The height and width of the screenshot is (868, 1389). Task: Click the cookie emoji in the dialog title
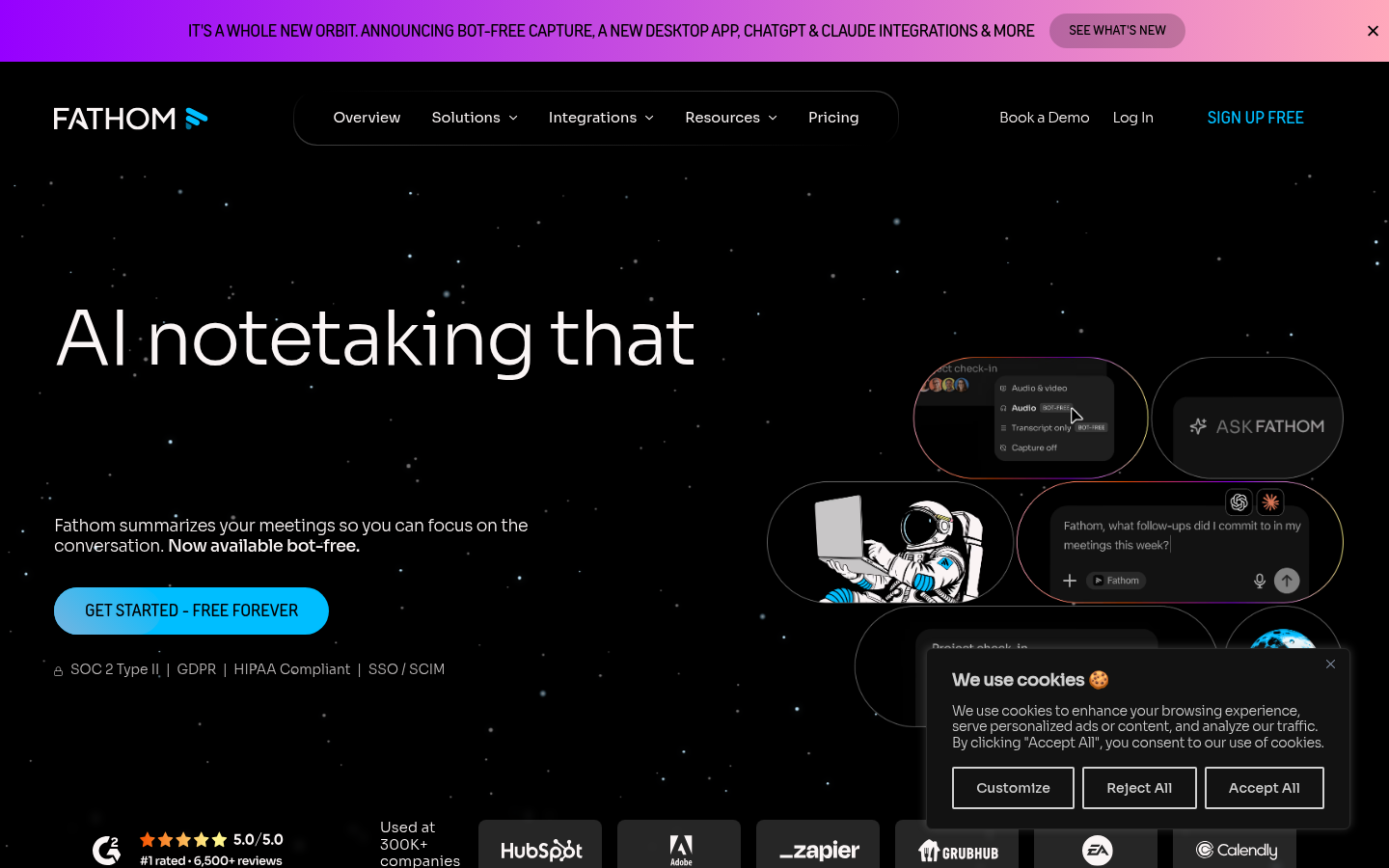[1099, 680]
